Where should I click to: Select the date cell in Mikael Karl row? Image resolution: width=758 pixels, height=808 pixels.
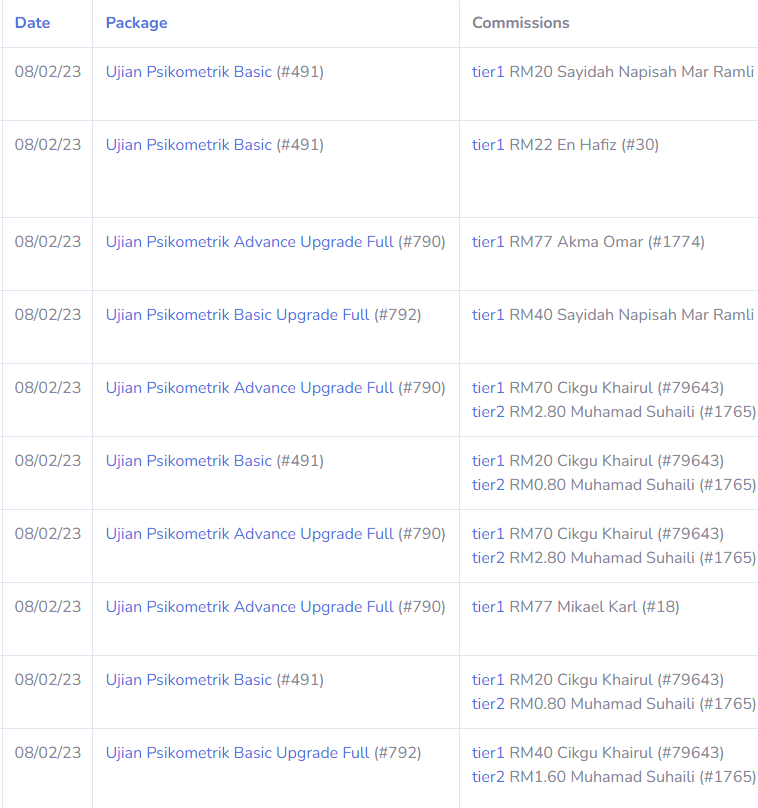[48, 607]
